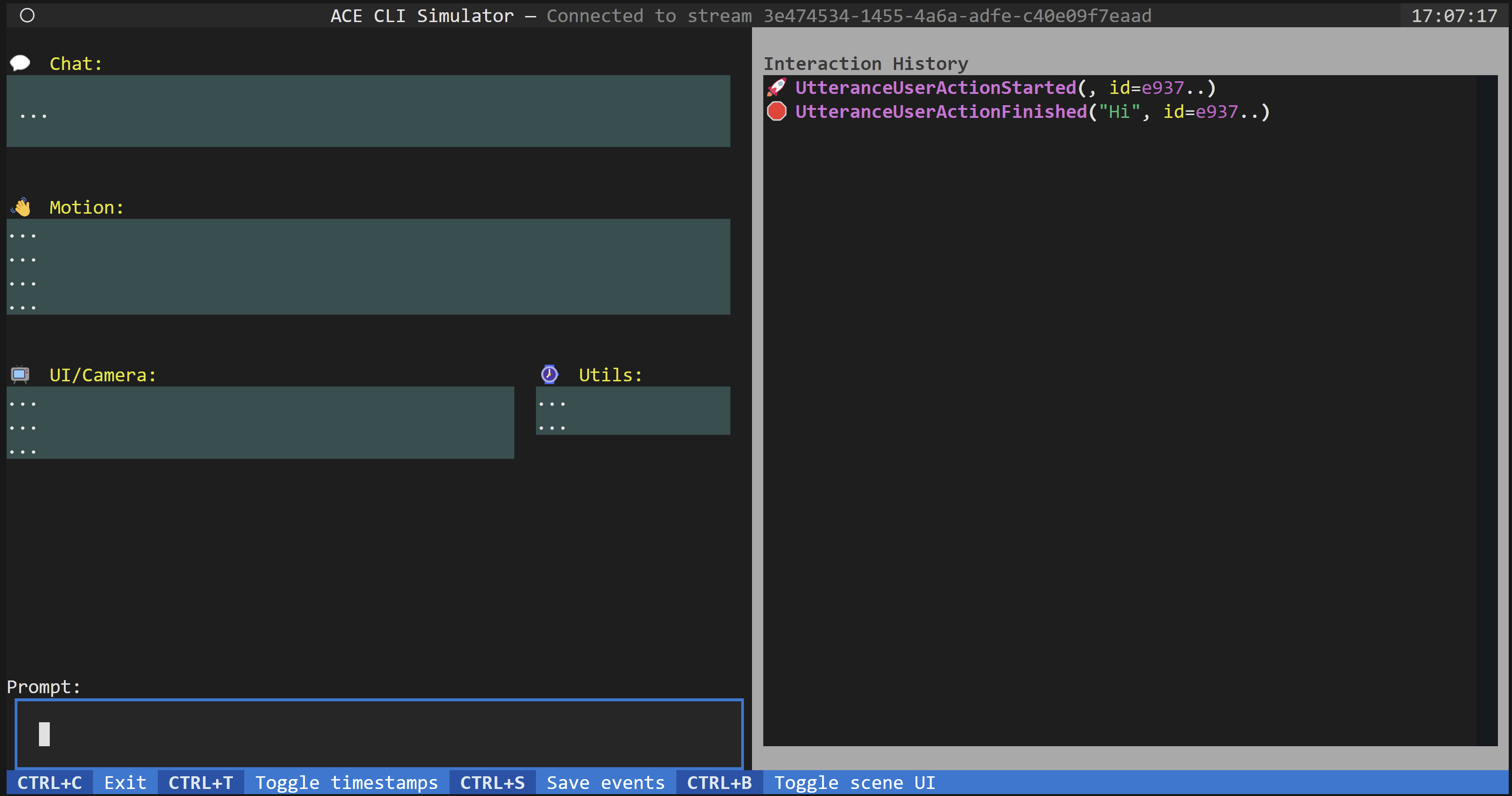1512x796 pixels.
Task: Click the Chat panel text area
Action: click(369, 111)
